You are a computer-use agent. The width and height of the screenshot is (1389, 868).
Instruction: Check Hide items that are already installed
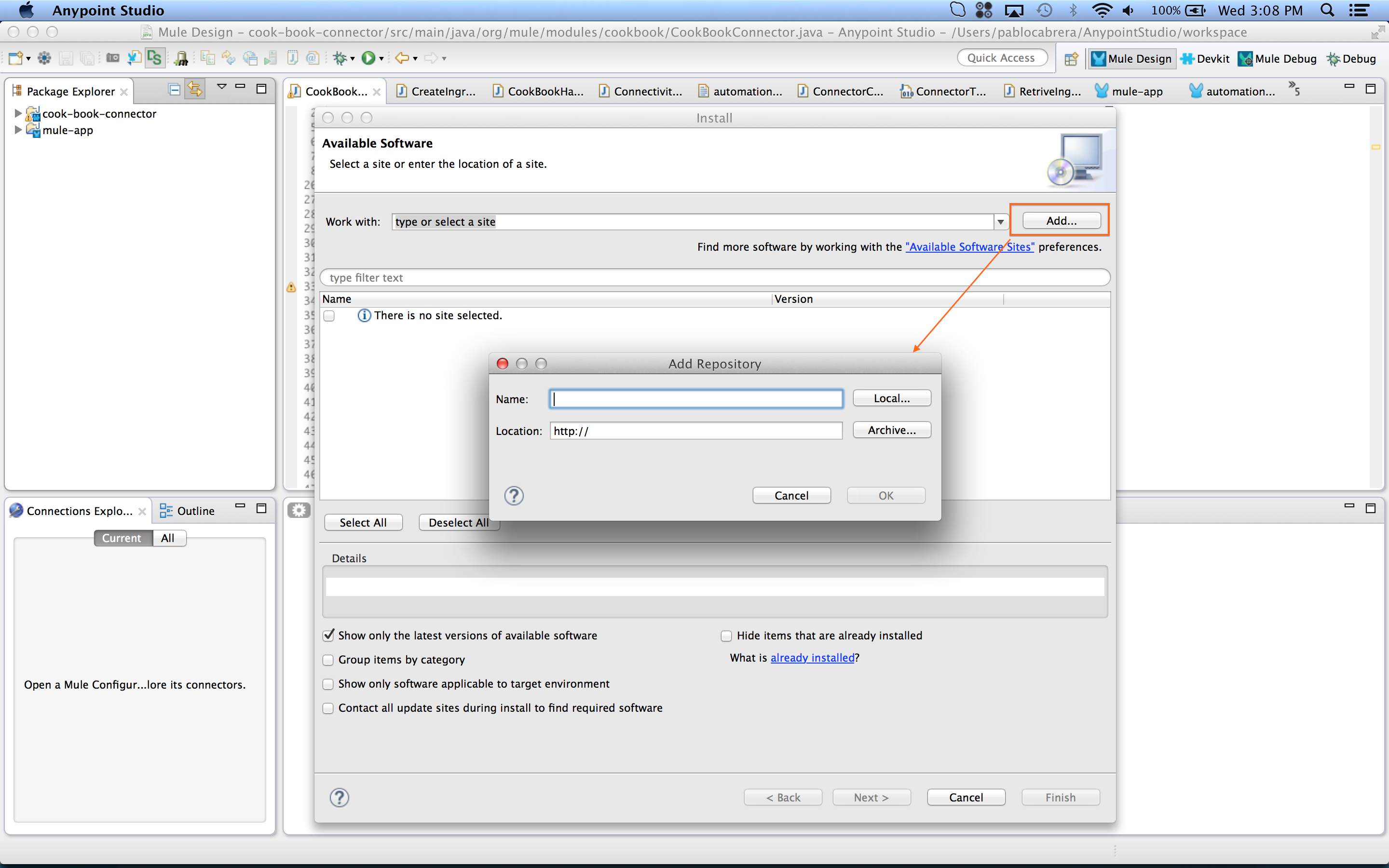pyautogui.click(x=725, y=635)
